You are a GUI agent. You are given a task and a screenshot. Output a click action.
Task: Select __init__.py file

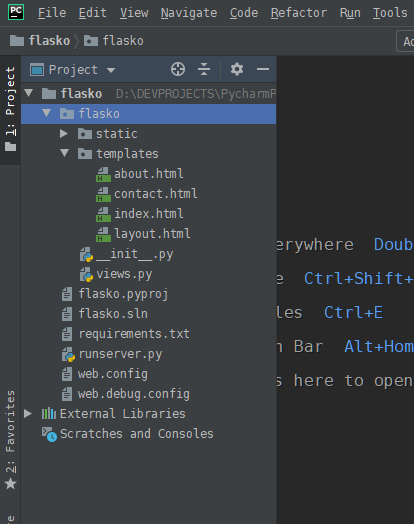(149, 254)
